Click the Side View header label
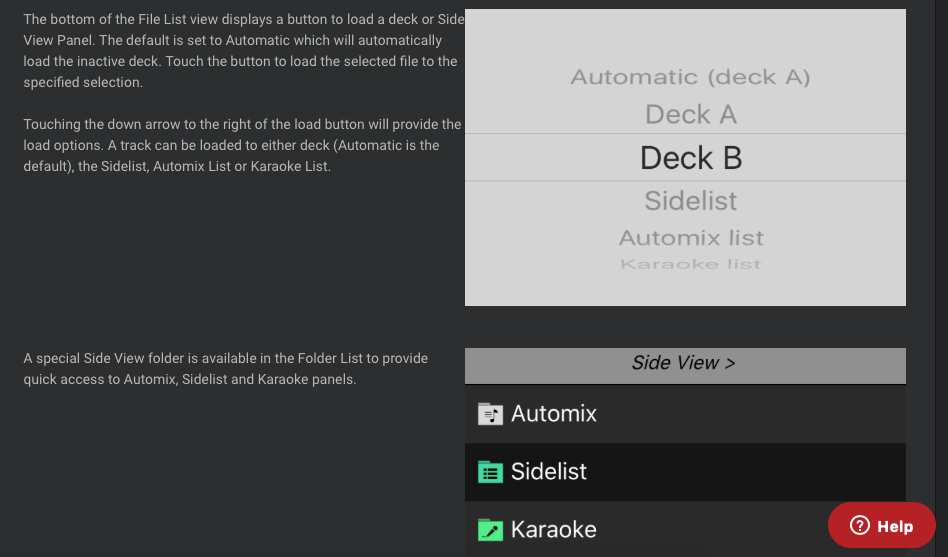948x557 pixels. (675, 363)
